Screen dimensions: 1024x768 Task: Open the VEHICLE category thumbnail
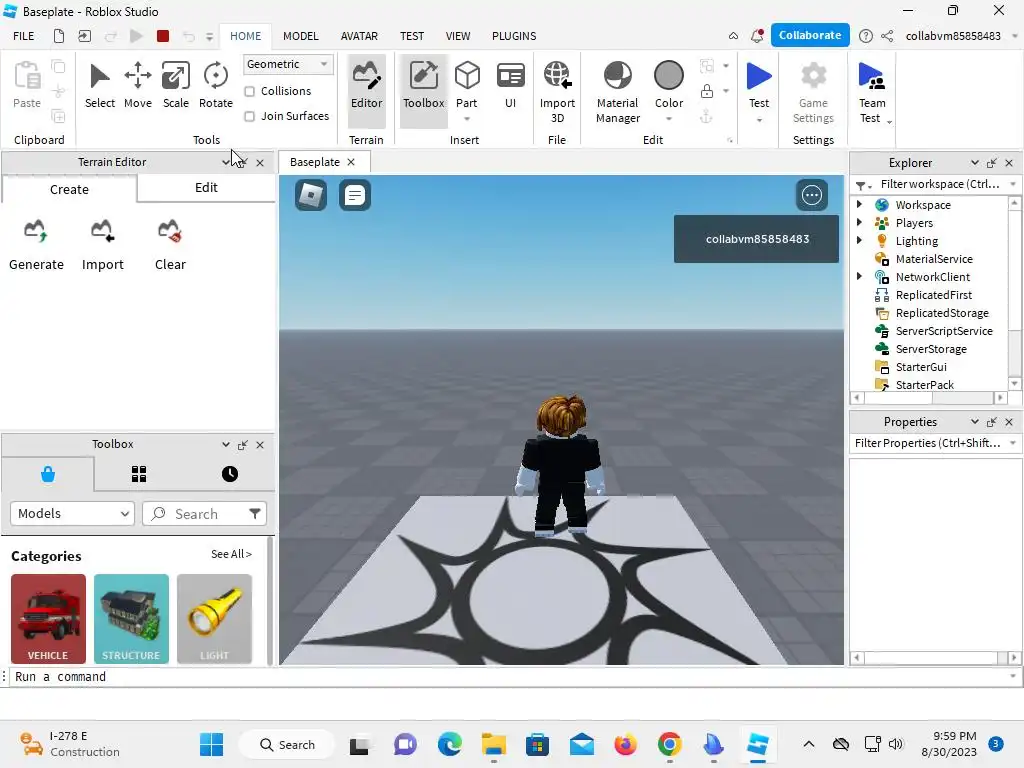(48, 619)
